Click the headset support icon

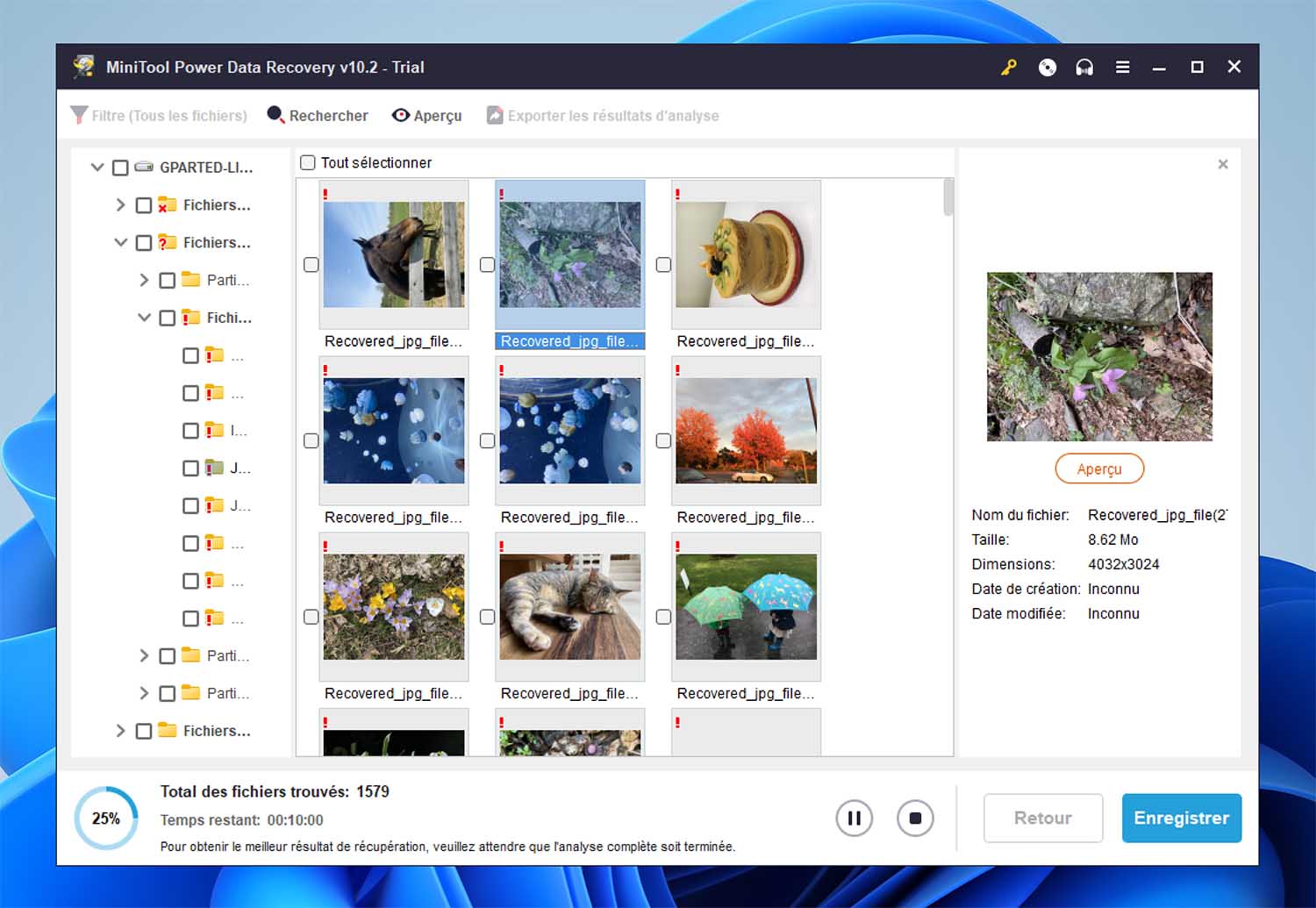(1084, 68)
